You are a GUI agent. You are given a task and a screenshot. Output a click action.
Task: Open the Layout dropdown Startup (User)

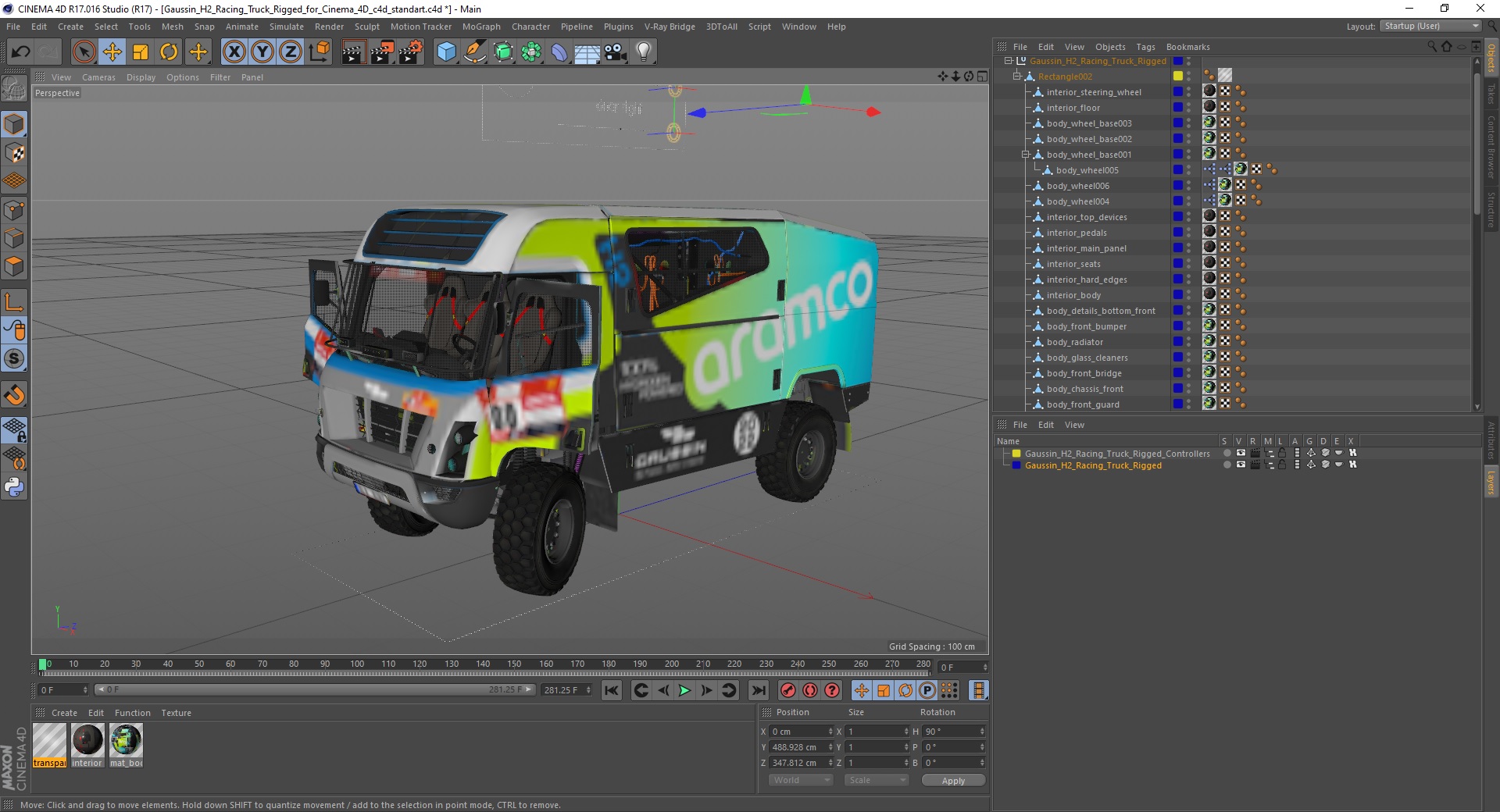(1430, 27)
